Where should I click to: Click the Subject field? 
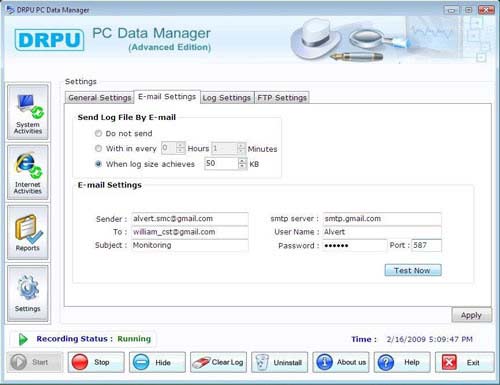tap(190, 245)
